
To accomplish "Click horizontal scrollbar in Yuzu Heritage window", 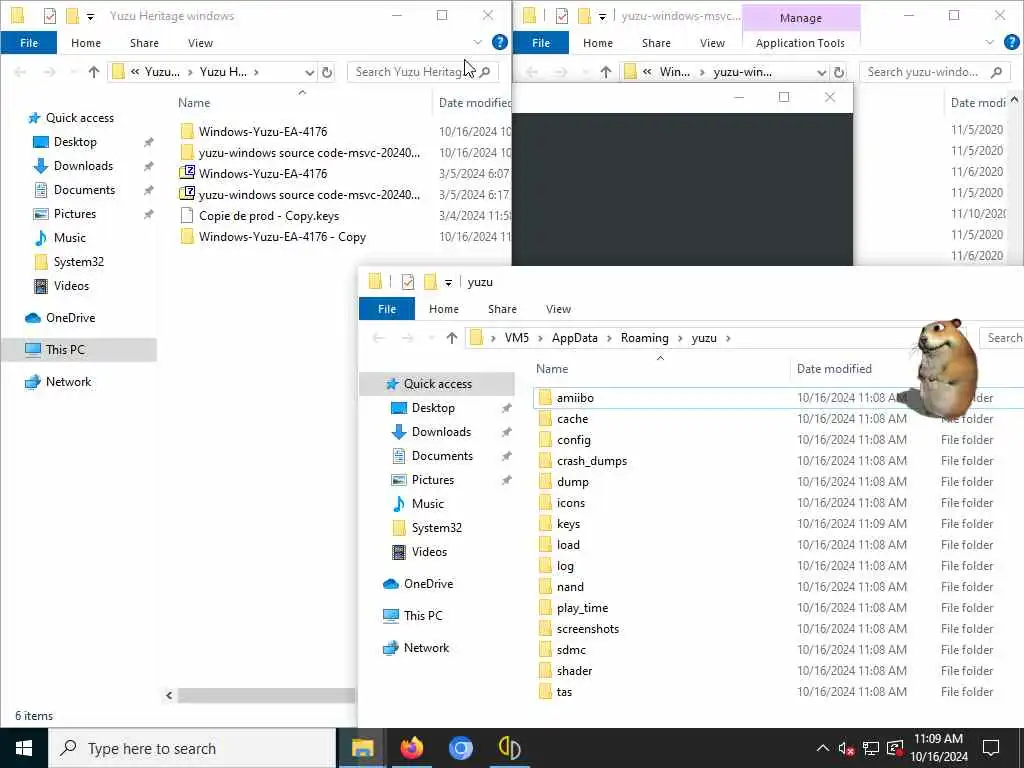I will [266, 696].
